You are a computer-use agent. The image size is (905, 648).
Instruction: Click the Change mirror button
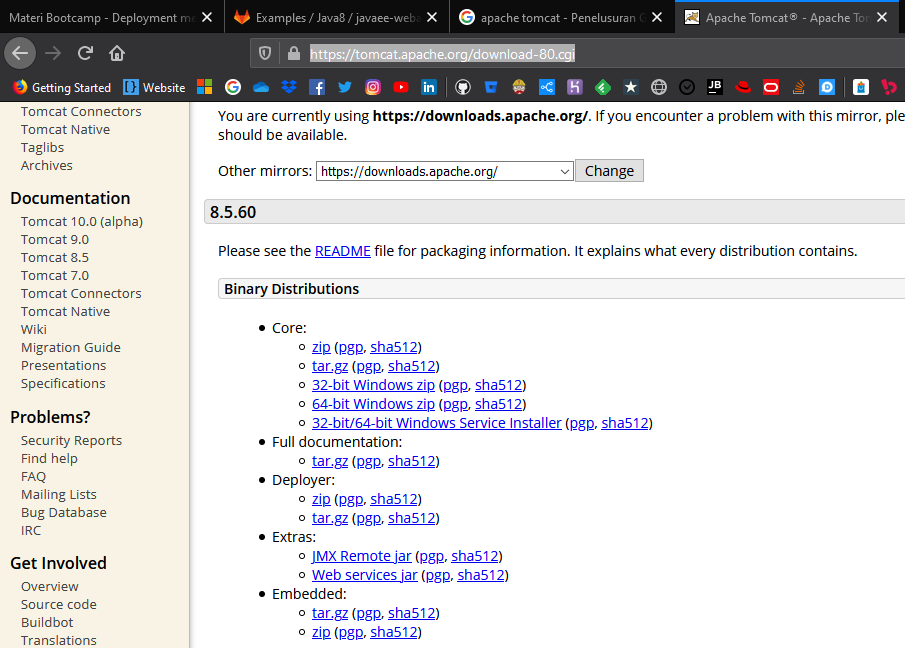point(609,171)
